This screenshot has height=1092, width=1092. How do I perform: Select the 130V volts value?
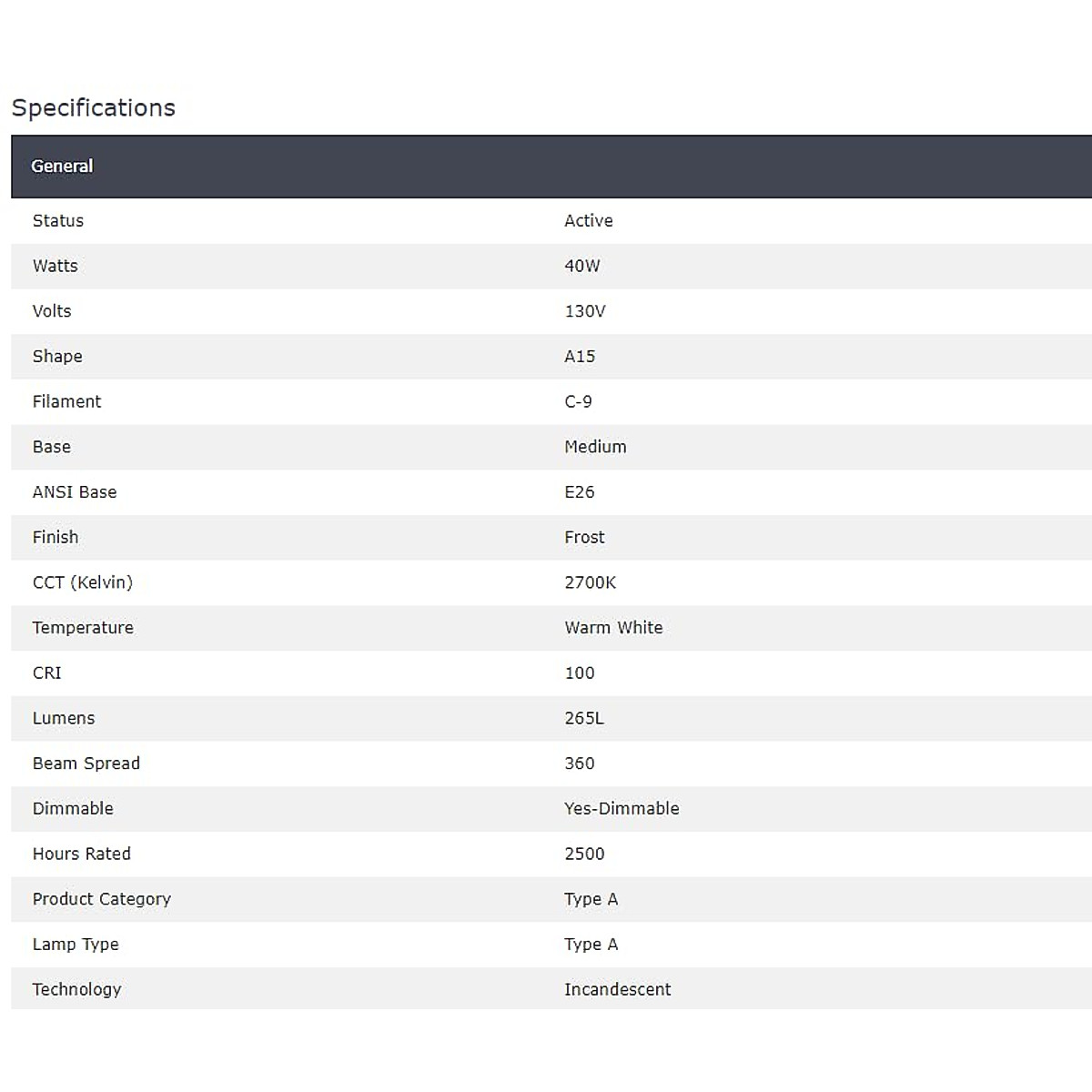pos(584,310)
